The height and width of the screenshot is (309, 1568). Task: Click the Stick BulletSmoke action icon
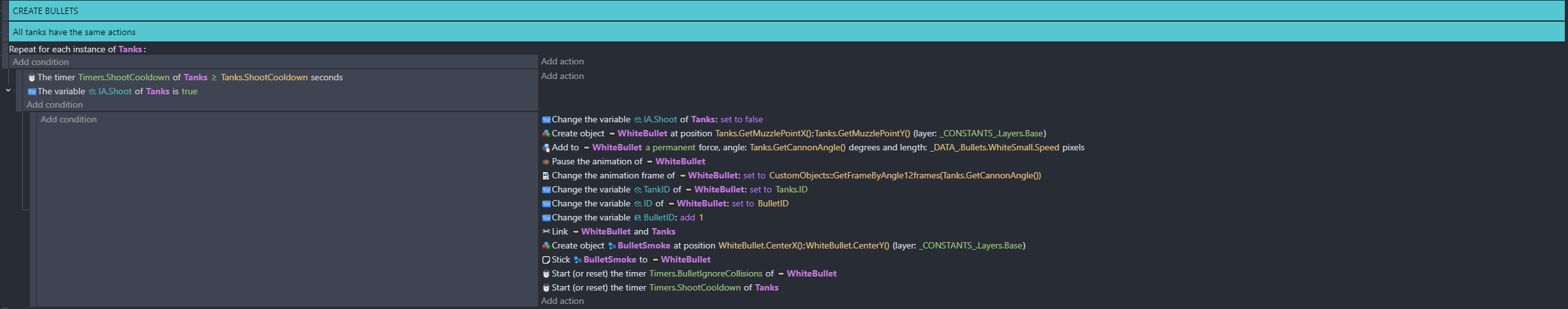[x=546, y=260]
